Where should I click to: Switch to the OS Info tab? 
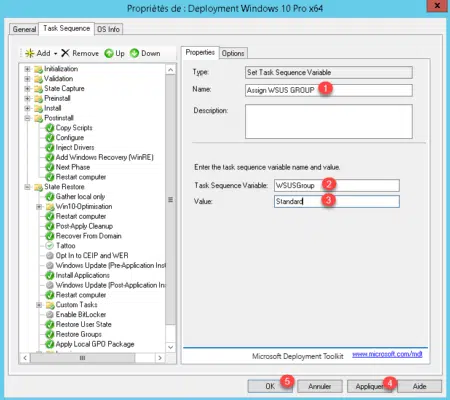(x=108, y=29)
